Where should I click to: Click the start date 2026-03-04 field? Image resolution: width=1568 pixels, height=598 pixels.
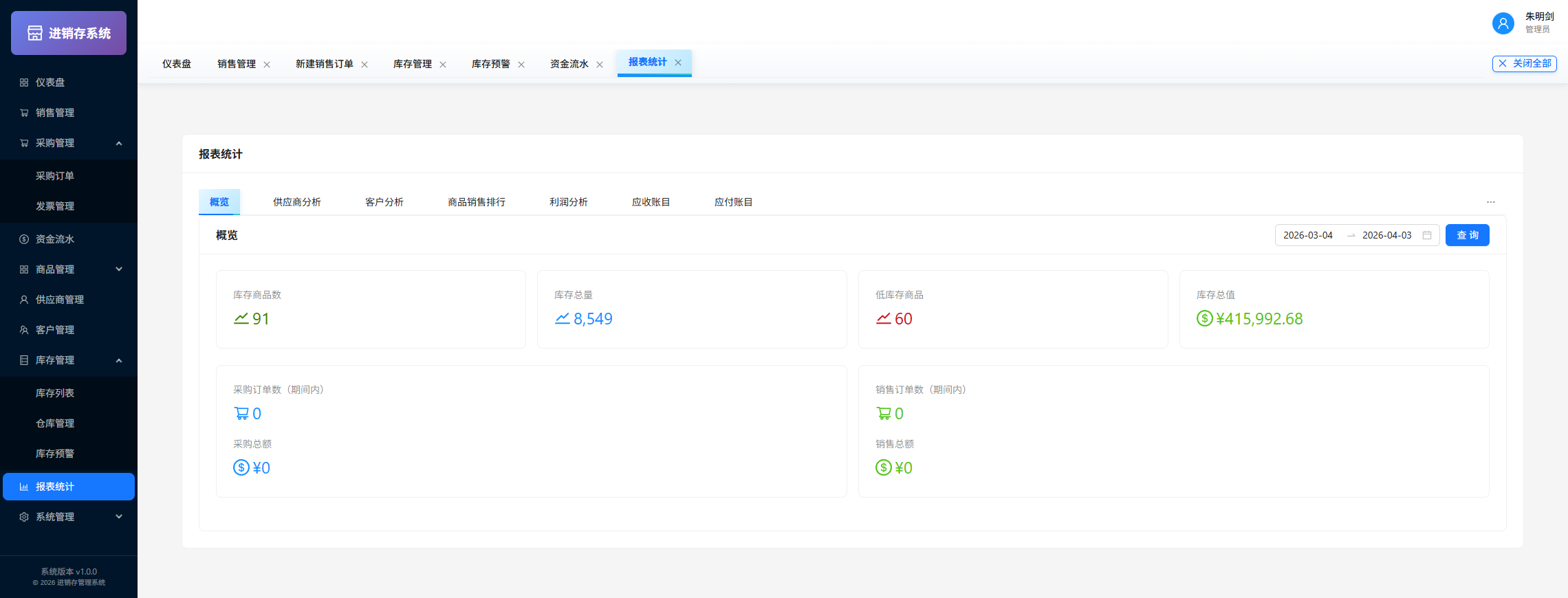[1308, 235]
